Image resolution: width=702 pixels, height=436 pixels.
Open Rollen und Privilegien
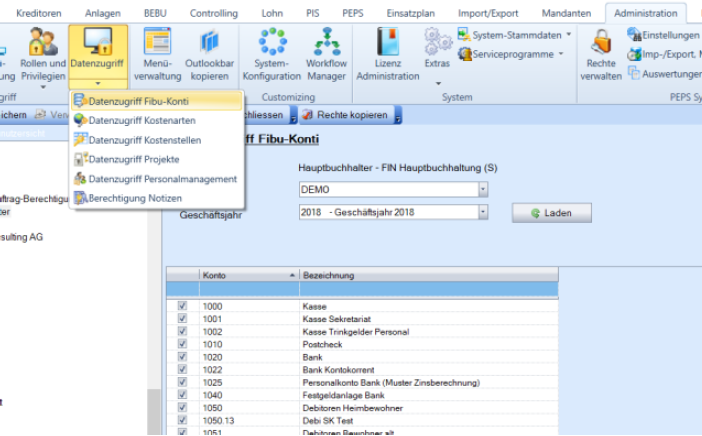(43, 55)
